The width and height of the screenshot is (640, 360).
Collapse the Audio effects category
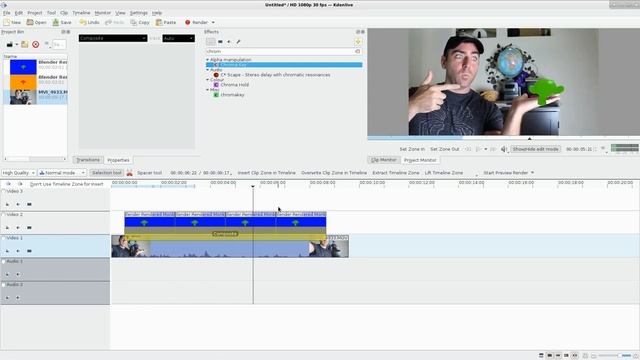pyautogui.click(x=208, y=70)
